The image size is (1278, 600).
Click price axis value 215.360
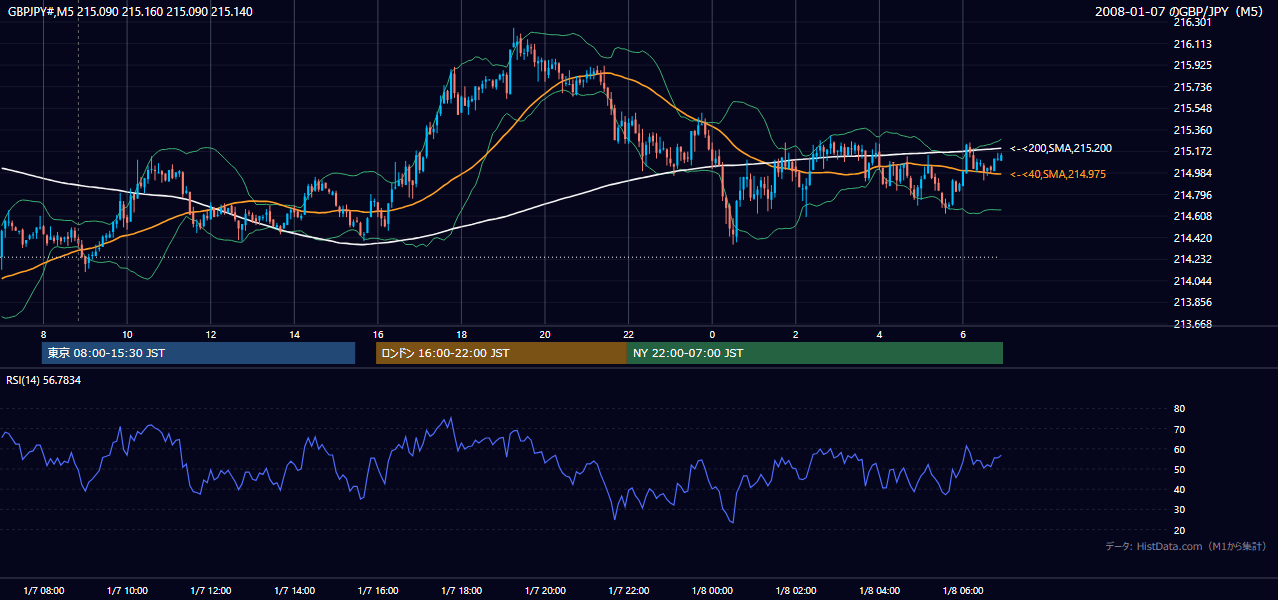pos(1192,130)
